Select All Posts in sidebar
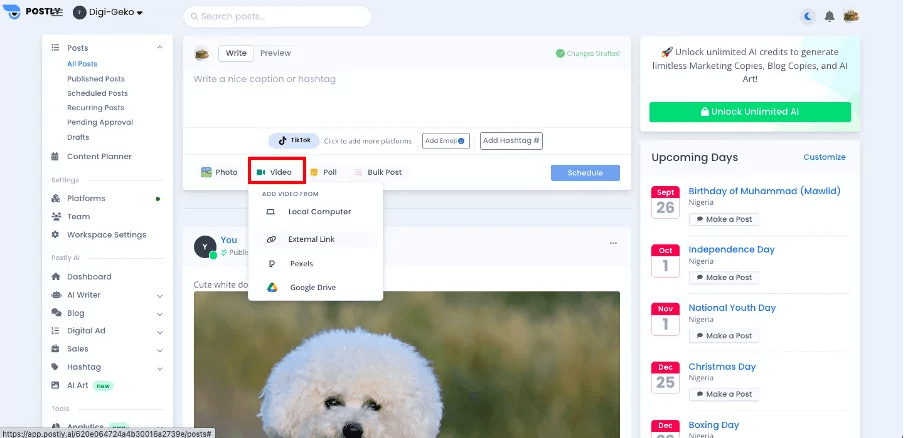This screenshot has width=904, height=438. coord(82,64)
